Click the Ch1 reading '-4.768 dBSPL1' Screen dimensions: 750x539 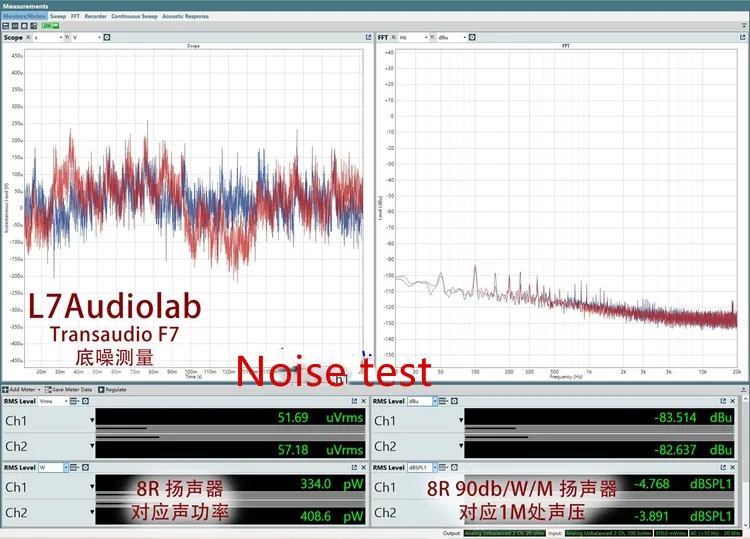[683, 484]
